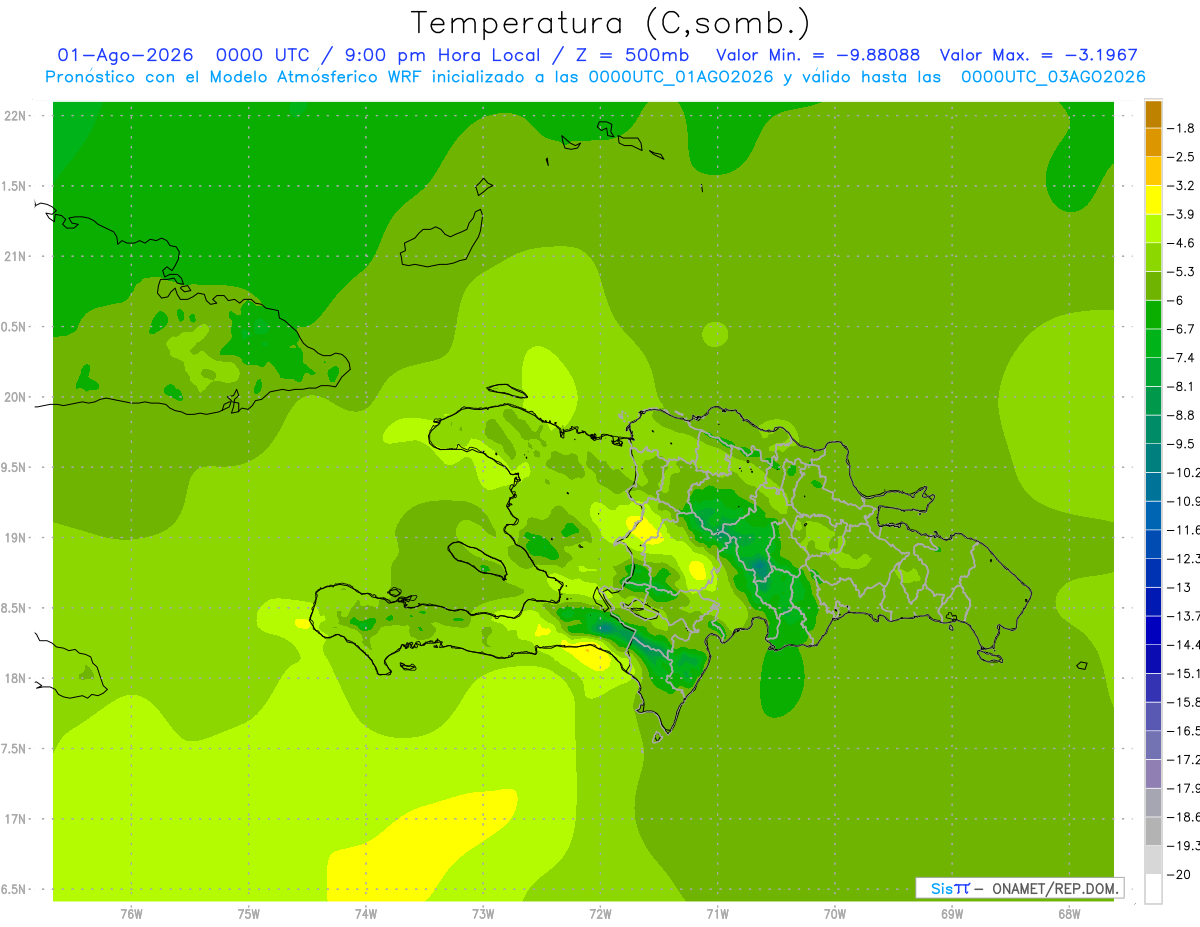Click the '-20' legend value
Image resolution: width=1200 pixels, height=927 pixels.
coord(1180,874)
